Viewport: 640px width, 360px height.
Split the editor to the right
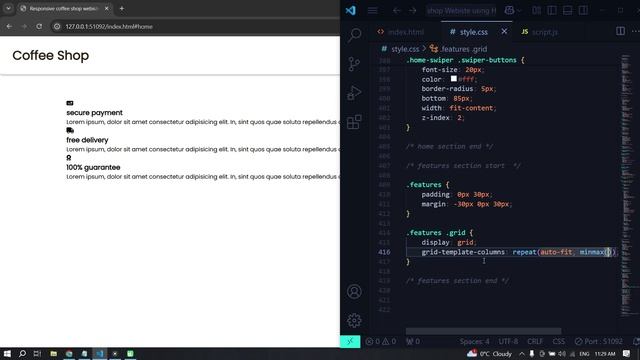(620, 31)
